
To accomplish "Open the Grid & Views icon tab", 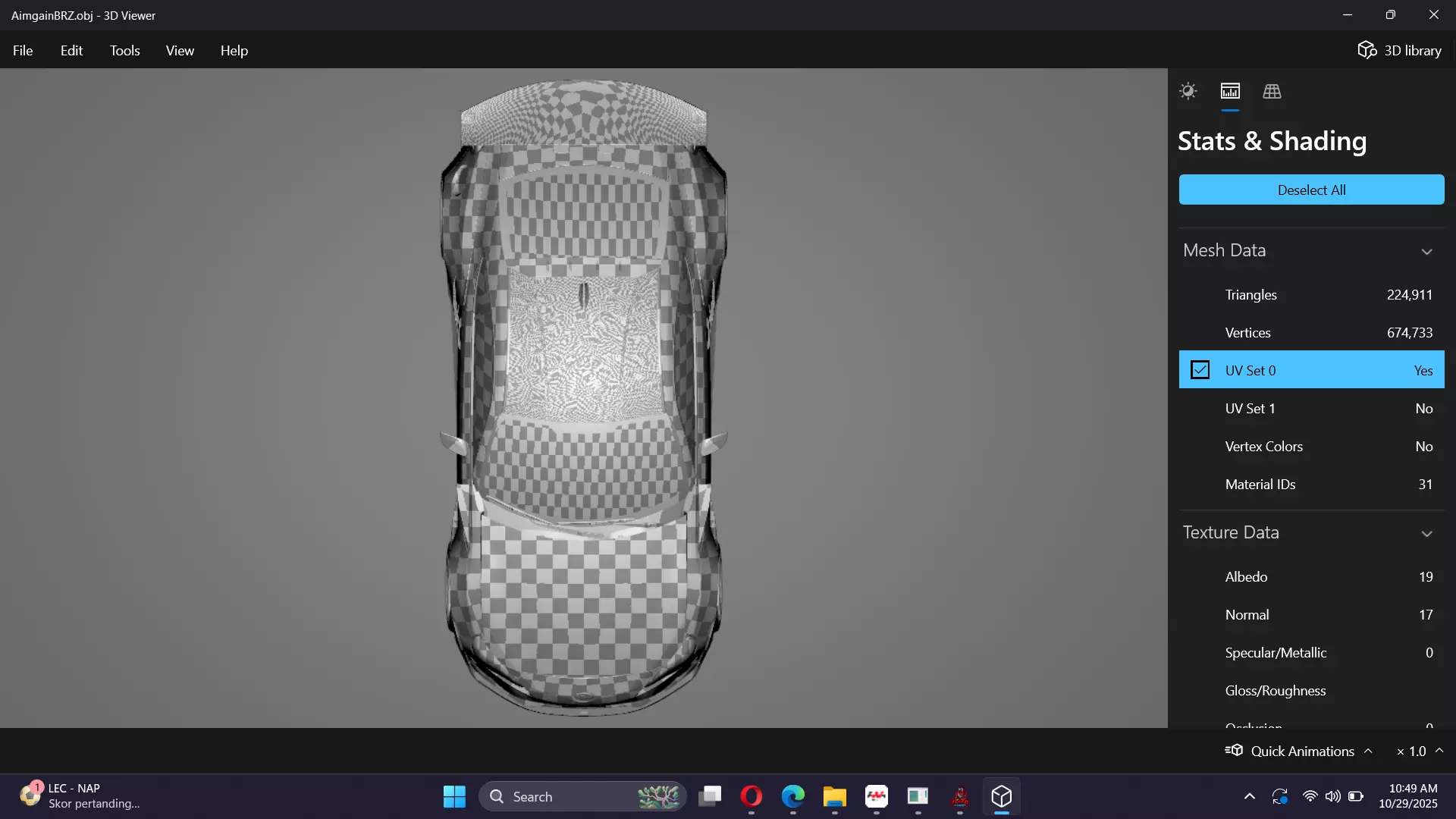I will point(1272,91).
